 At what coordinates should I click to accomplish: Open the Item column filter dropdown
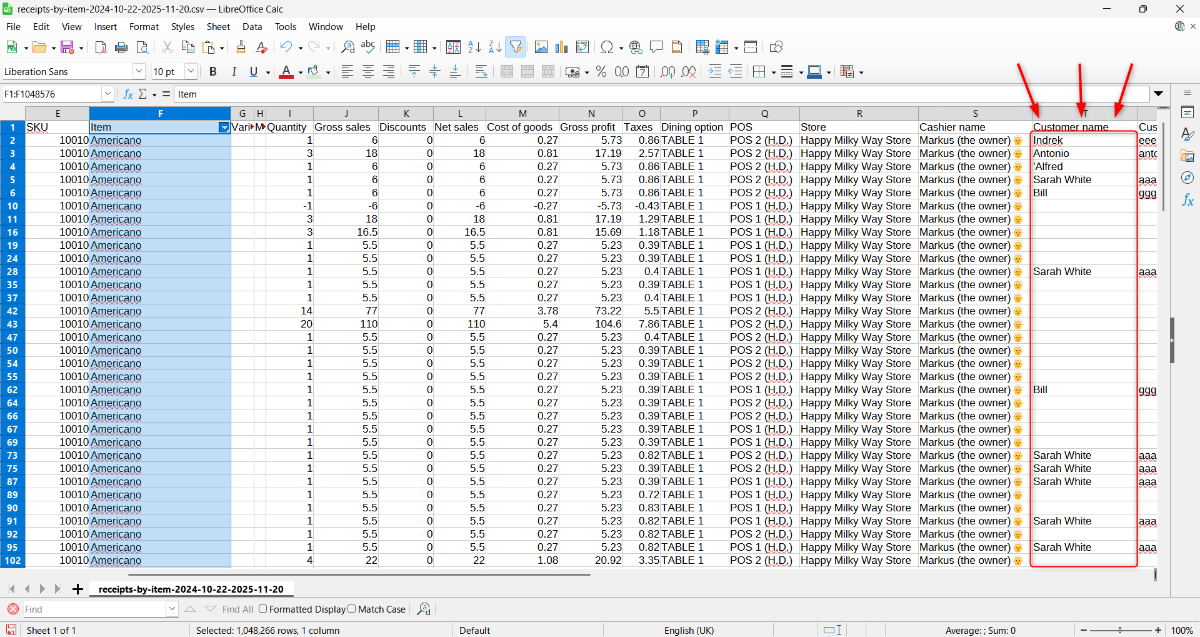(224, 128)
